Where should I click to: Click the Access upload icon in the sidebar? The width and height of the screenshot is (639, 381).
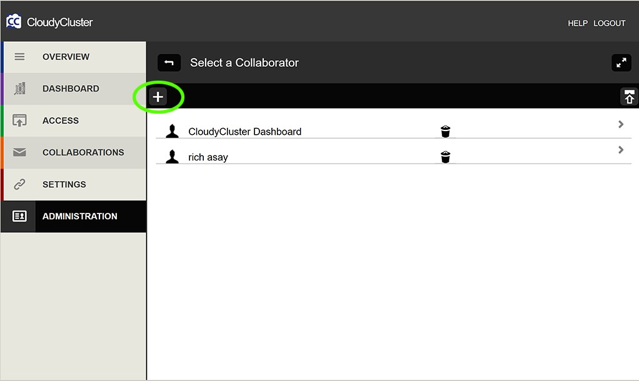[x=20, y=121]
